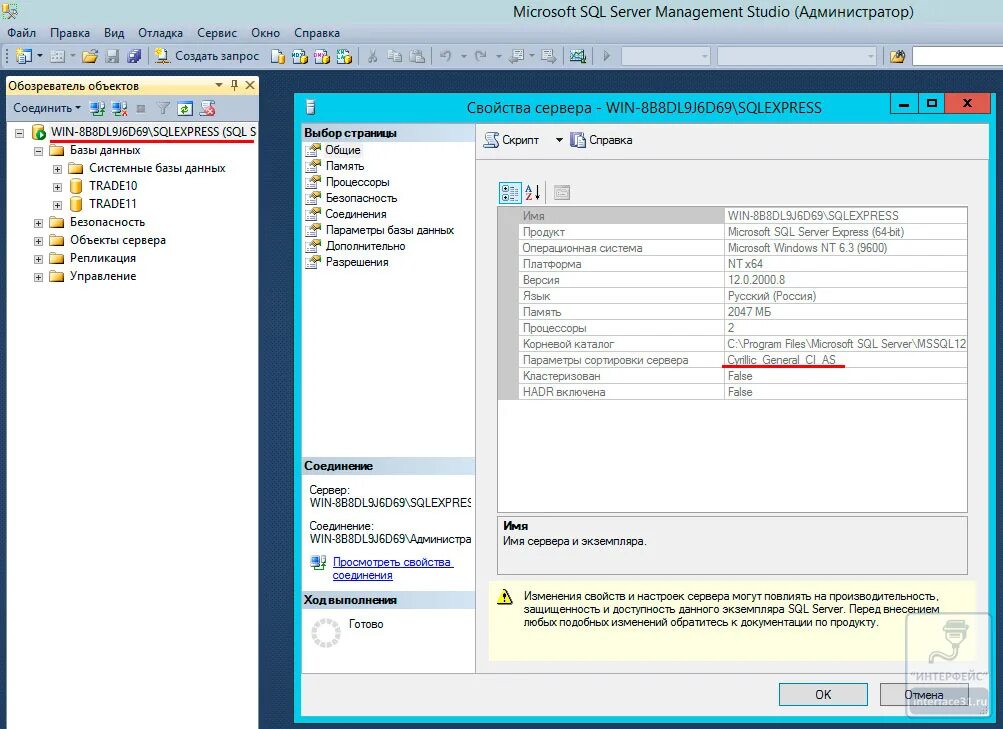
Task: Select the Соединения page
Action: click(x=356, y=214)
